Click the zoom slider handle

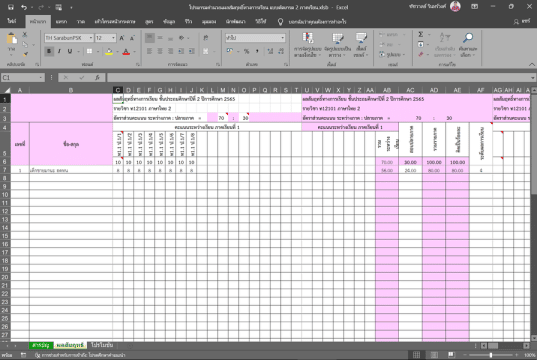(491, 355)
